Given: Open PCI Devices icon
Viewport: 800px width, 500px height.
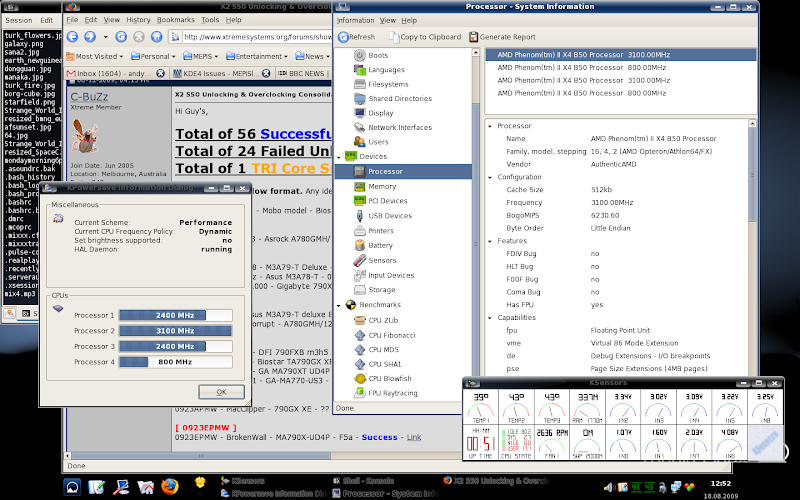Looking at the screenshot, I should click(x=360, y=201).
